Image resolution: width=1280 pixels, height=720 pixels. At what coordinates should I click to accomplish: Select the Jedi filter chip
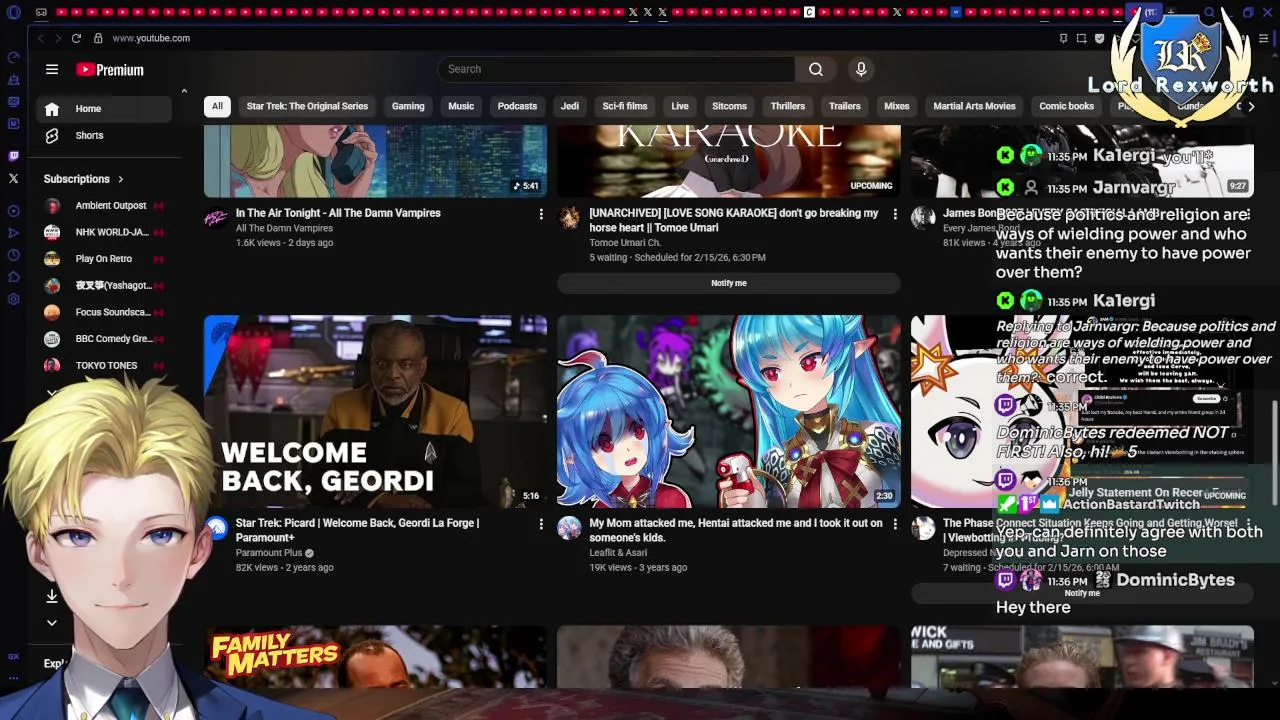pos(570,106)
